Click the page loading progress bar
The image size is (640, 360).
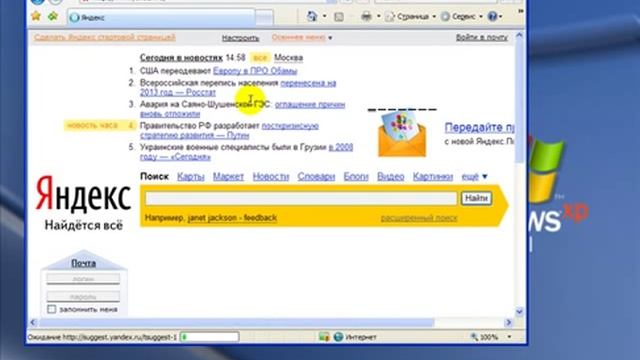(210, 337)
